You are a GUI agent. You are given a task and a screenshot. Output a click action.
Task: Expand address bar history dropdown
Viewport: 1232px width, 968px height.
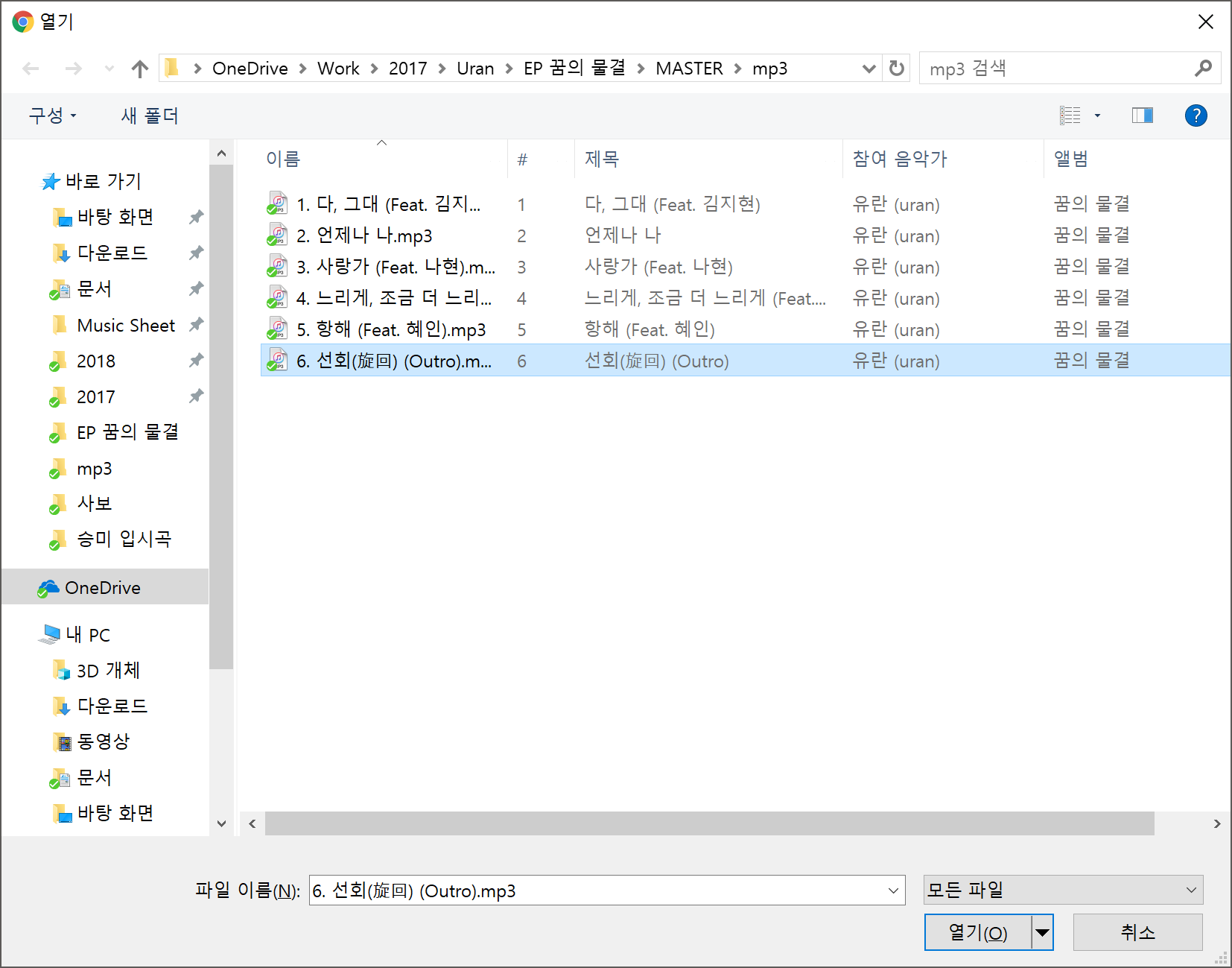pyautogui.click(x=869, y=69)
